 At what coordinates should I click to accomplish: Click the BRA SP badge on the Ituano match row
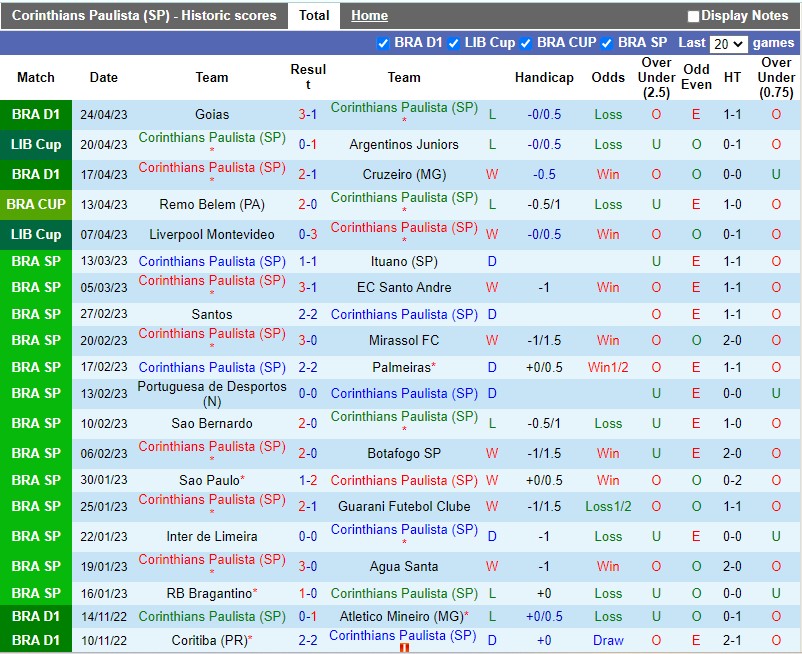point(36,261)
